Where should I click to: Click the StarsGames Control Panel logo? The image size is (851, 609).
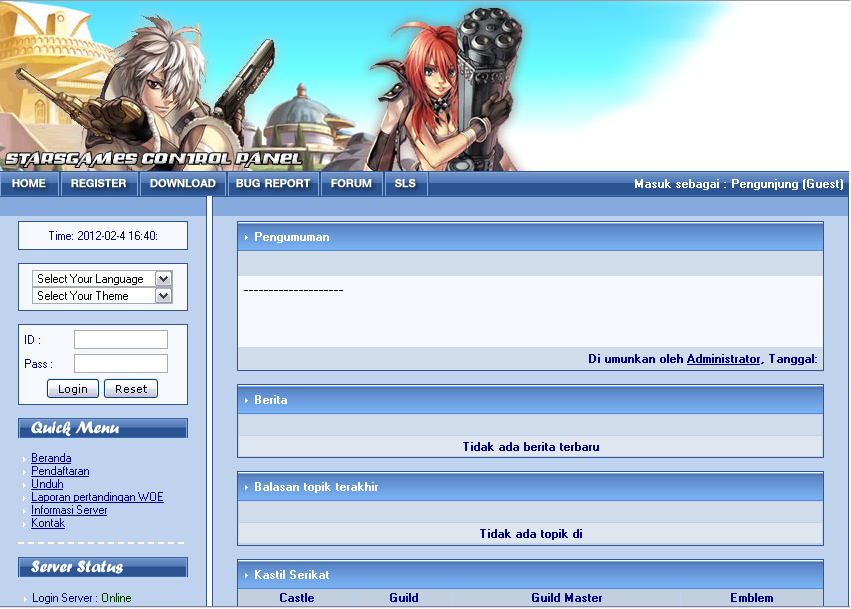point(153,158)
